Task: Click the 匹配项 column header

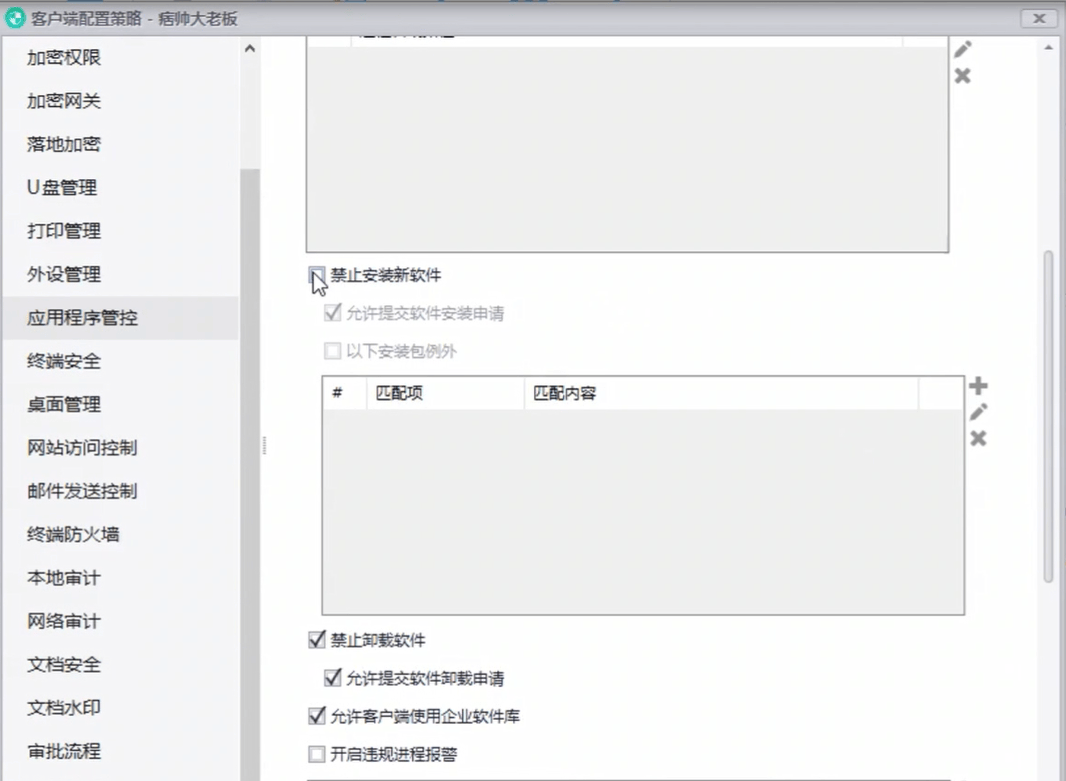Action: coord(399,393)
